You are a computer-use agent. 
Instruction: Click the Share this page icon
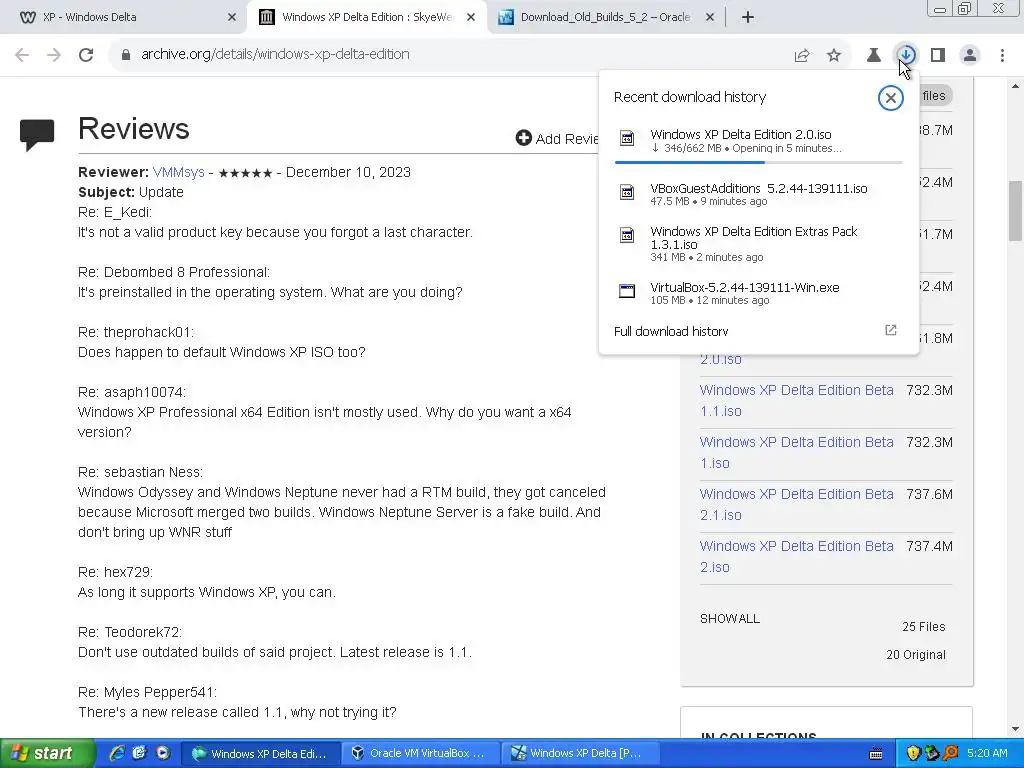801,56
